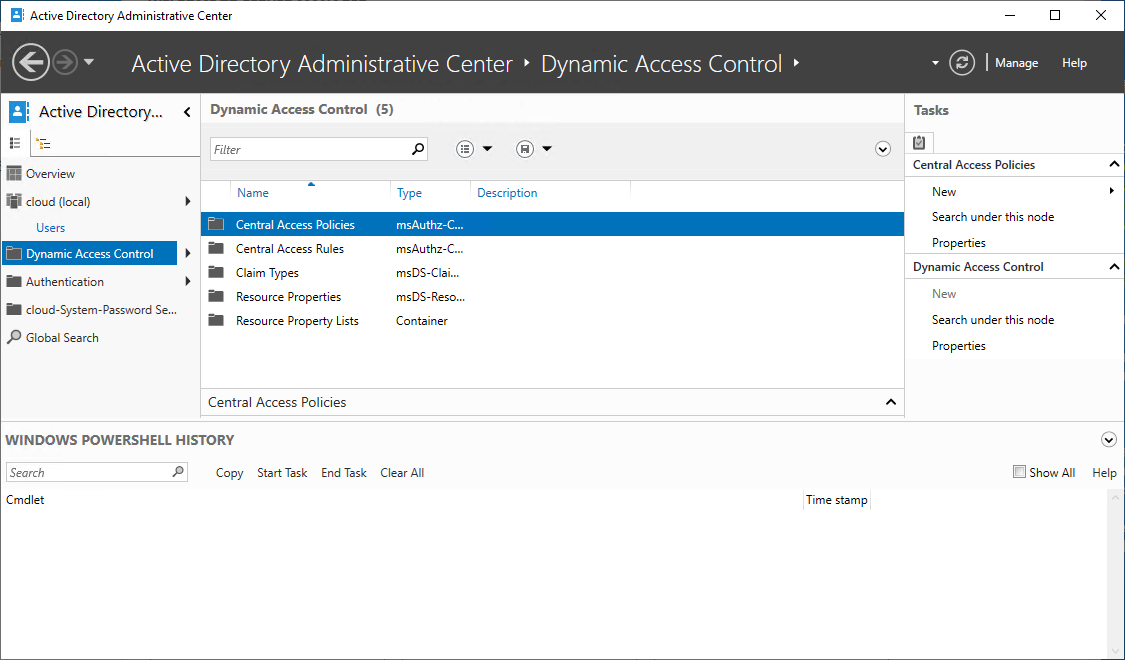Click the Tasks clipboard icon tab
1125x660 pixels.
click(919, 142)
